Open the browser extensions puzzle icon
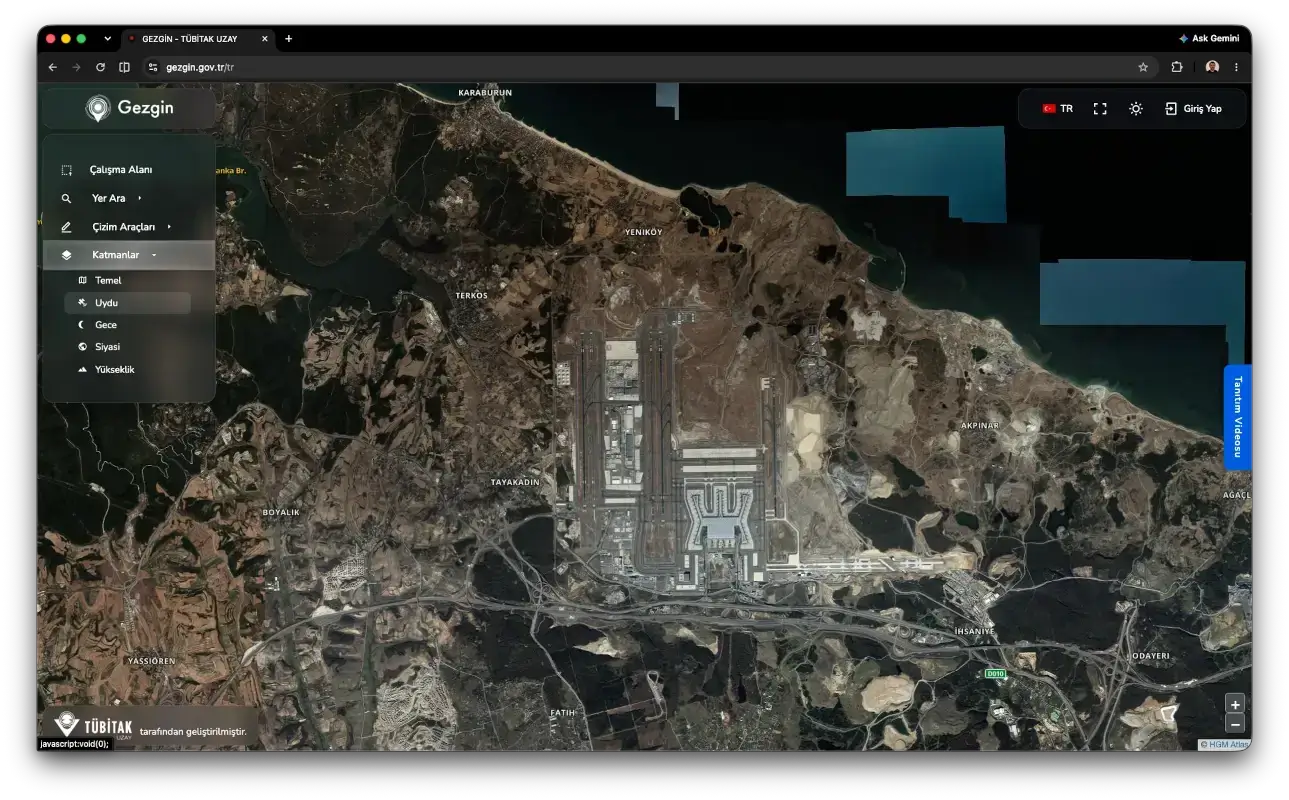Screen dimensions: 1289x800 pyautogui.click(x=1177, y=67)
